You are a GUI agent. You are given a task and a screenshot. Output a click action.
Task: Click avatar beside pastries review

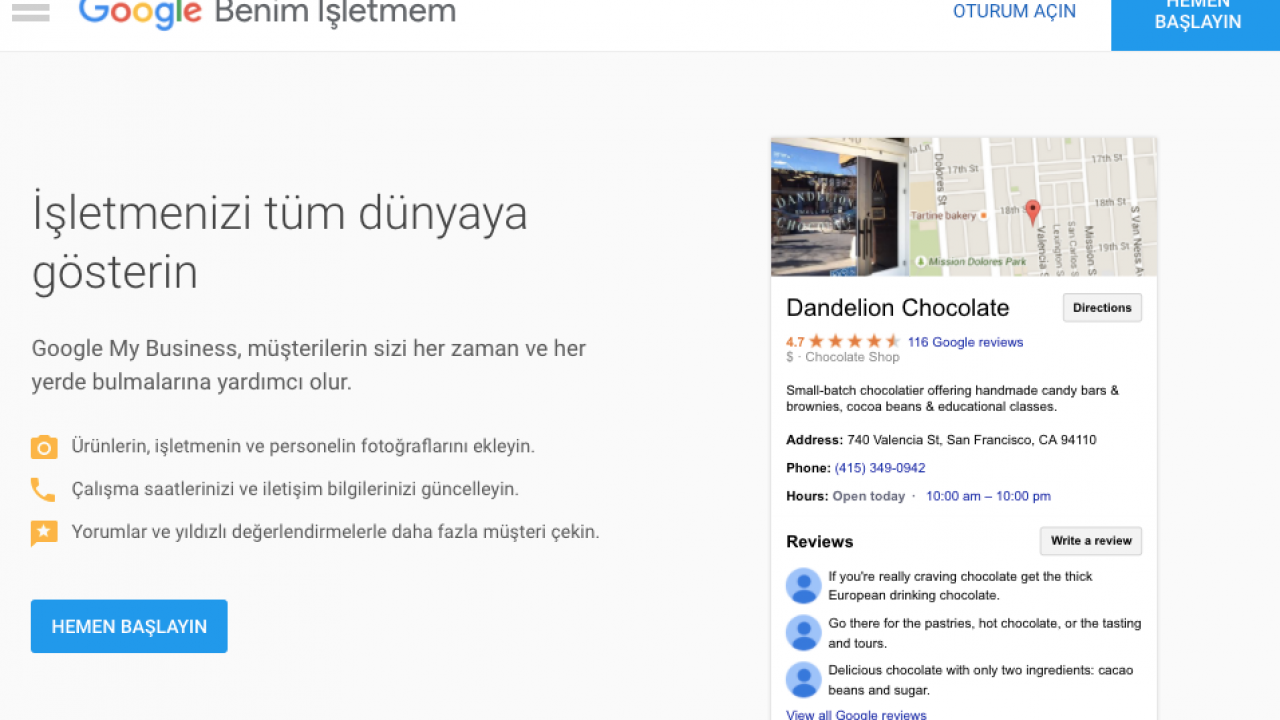[803, 633]
